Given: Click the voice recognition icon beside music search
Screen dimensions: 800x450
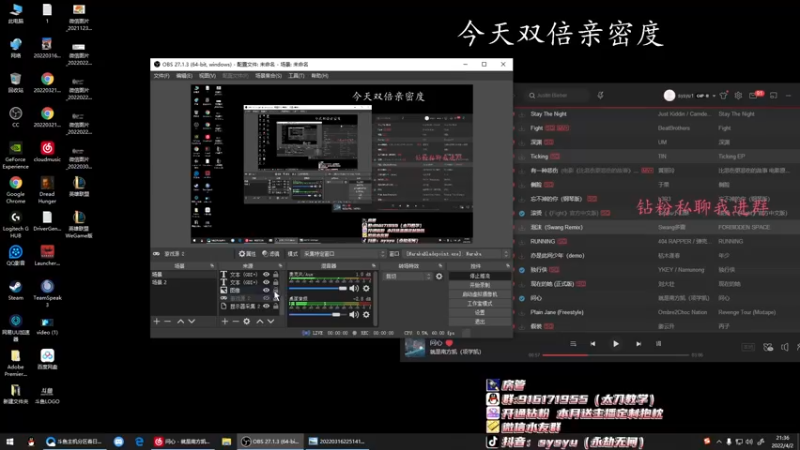Looking at the screenshot, I should 601,95.
